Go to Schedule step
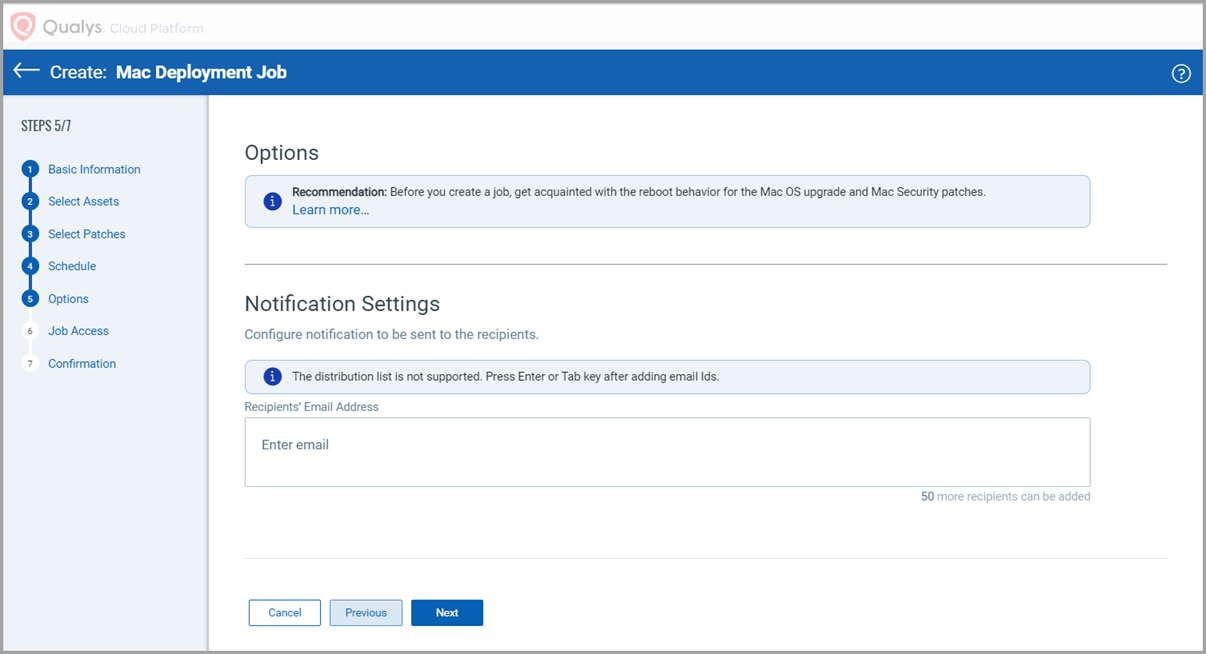Viewport: 1206px width, 654px height. click(72, 266)
